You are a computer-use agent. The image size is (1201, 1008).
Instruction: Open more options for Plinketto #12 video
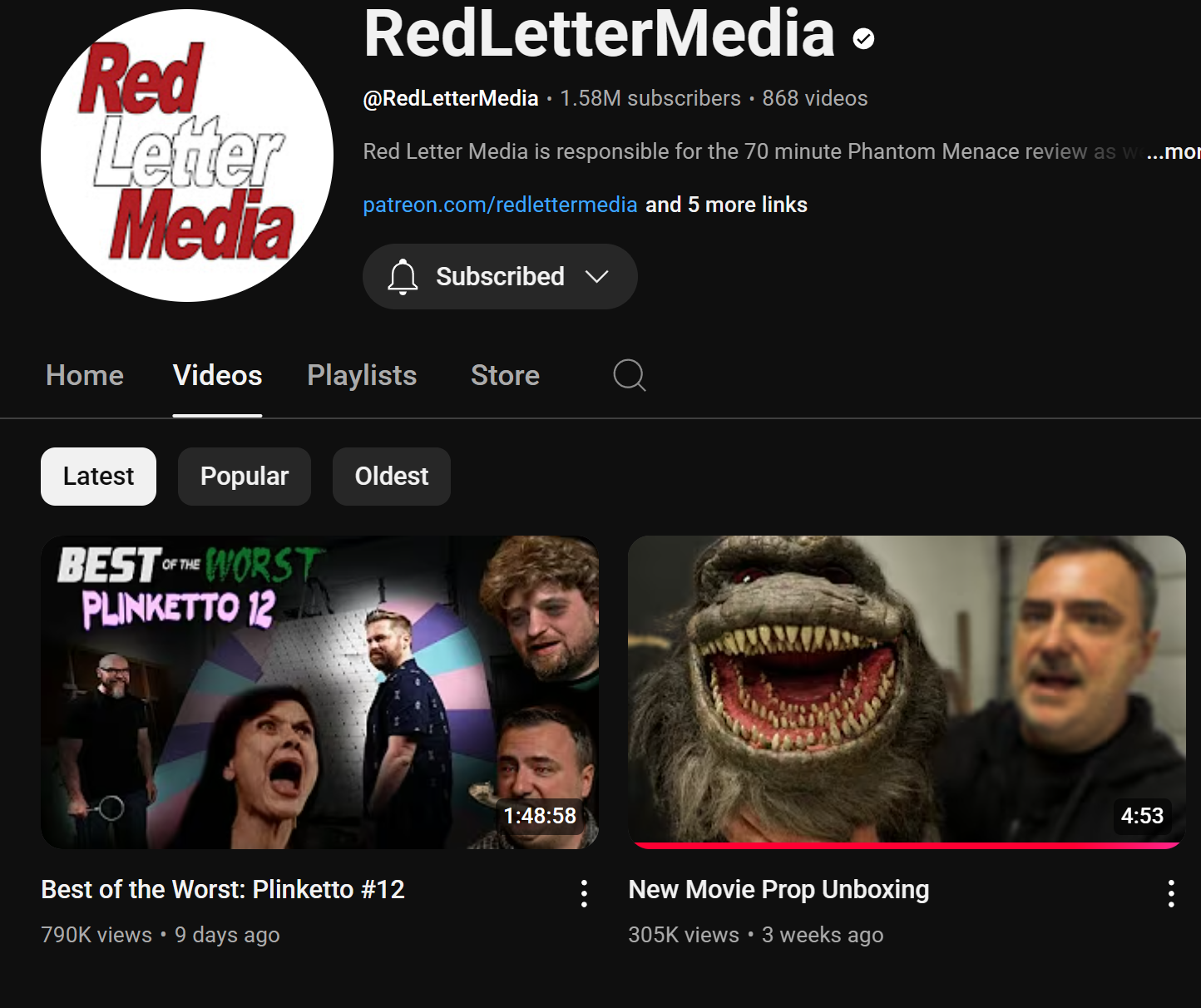[x=584, y=893]
